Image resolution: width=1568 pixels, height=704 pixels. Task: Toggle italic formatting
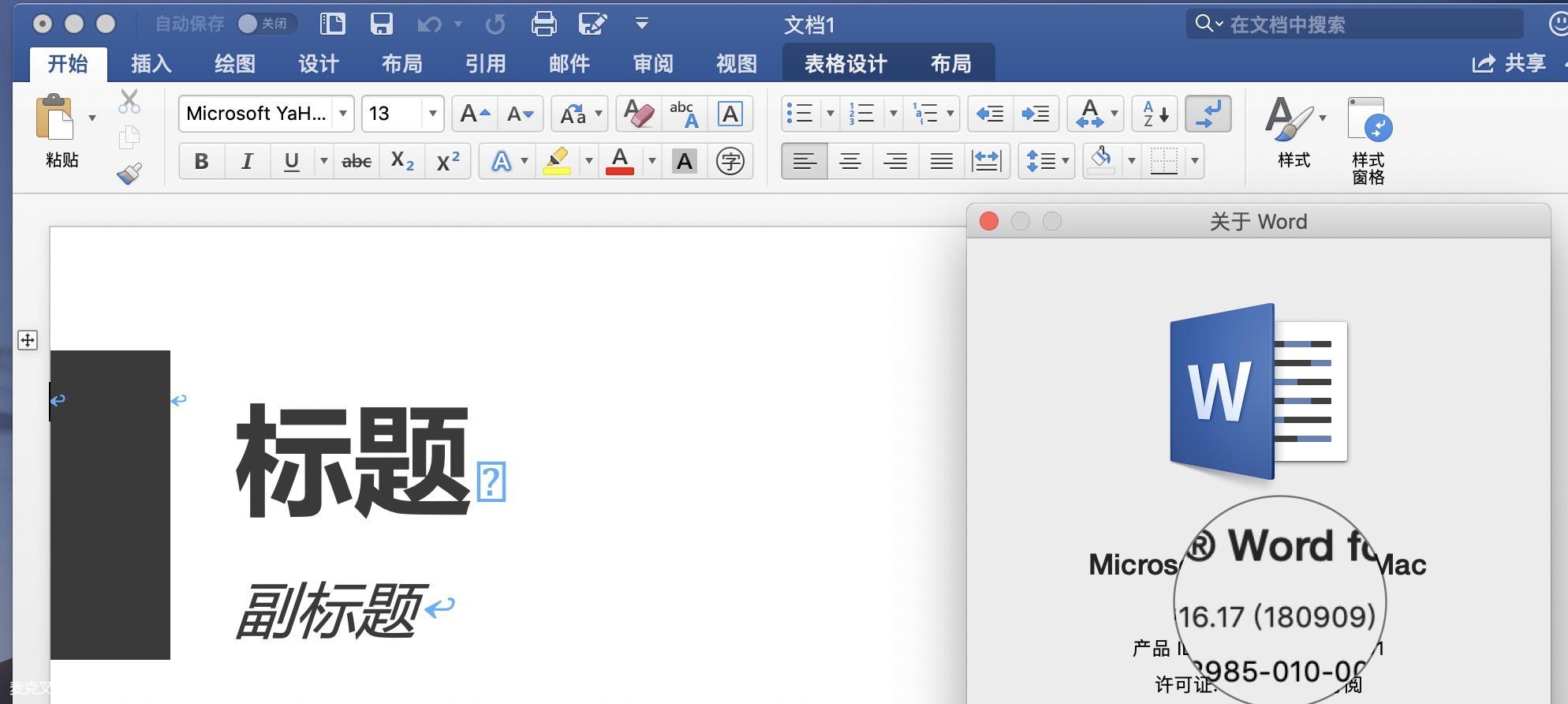(248, 162)
